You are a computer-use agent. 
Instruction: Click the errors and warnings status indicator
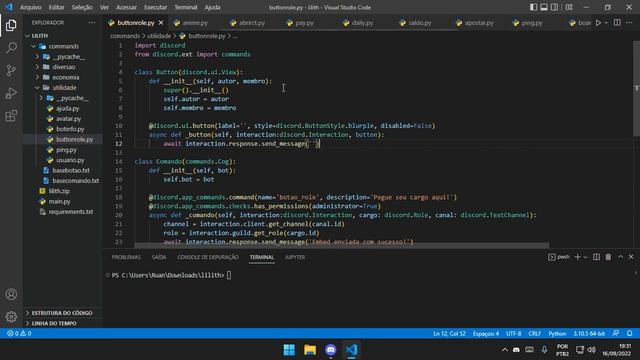click(x=19, y=333)
